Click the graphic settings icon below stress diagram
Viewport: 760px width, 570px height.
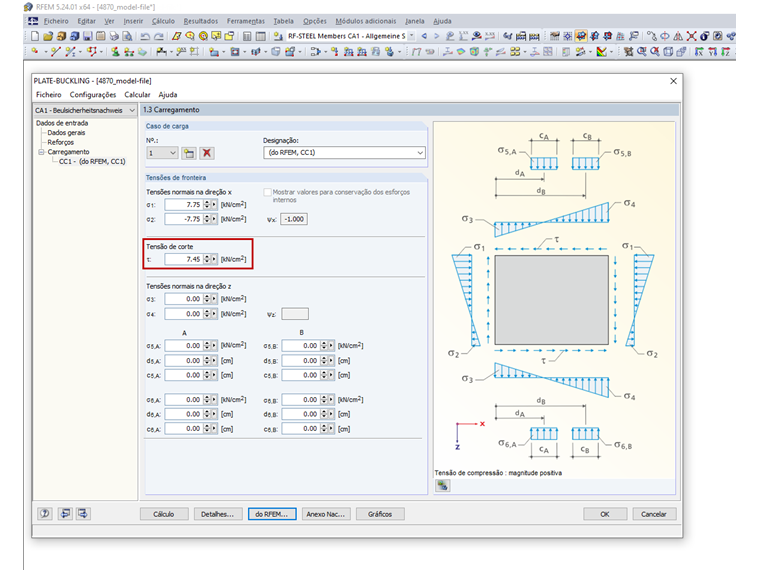[x=443, y=485]
